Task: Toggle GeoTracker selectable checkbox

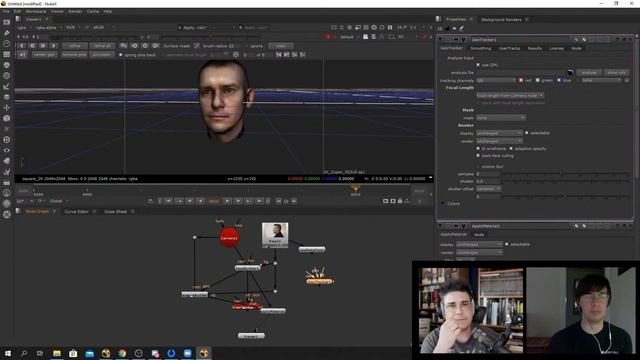Action: pyautogui.click(x=527, y=133)
